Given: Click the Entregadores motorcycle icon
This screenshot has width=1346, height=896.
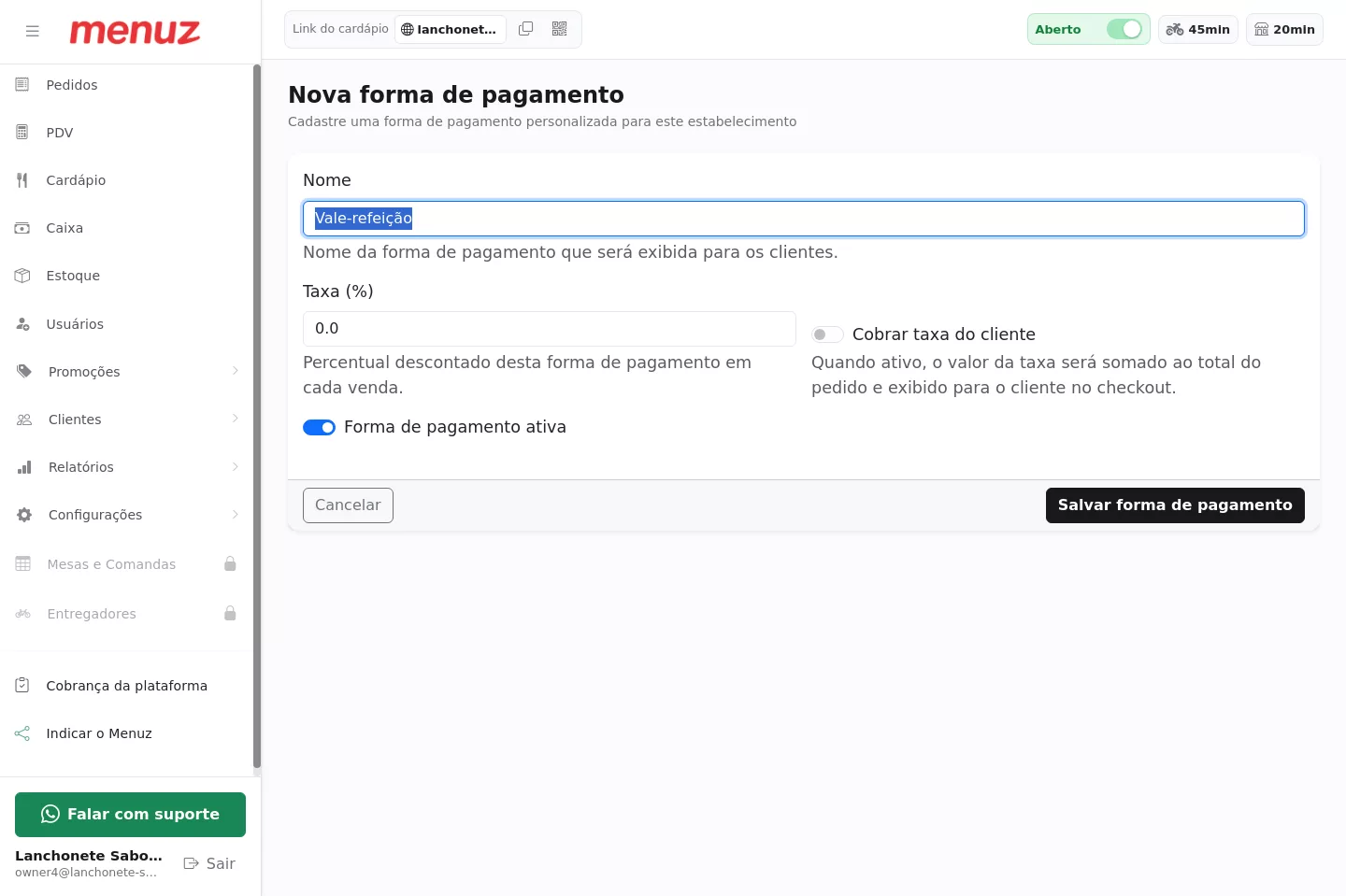Looking at the screenshot, I should (x=23, y=614).
